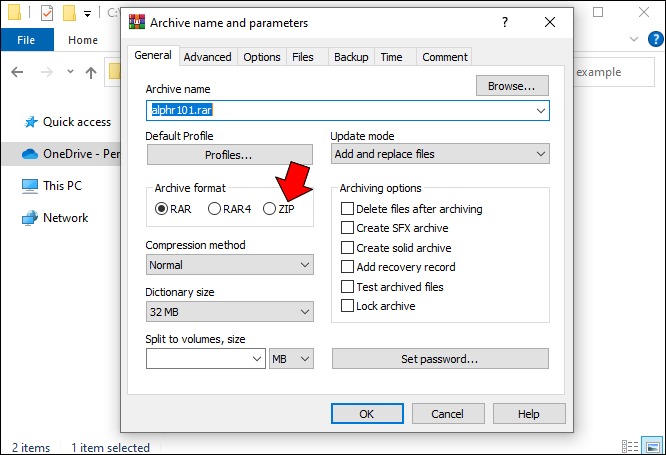Check Create SFX archive option
The height and width of the screenshot is (455, 666).
pyautogui.click(x=348, y=228)
